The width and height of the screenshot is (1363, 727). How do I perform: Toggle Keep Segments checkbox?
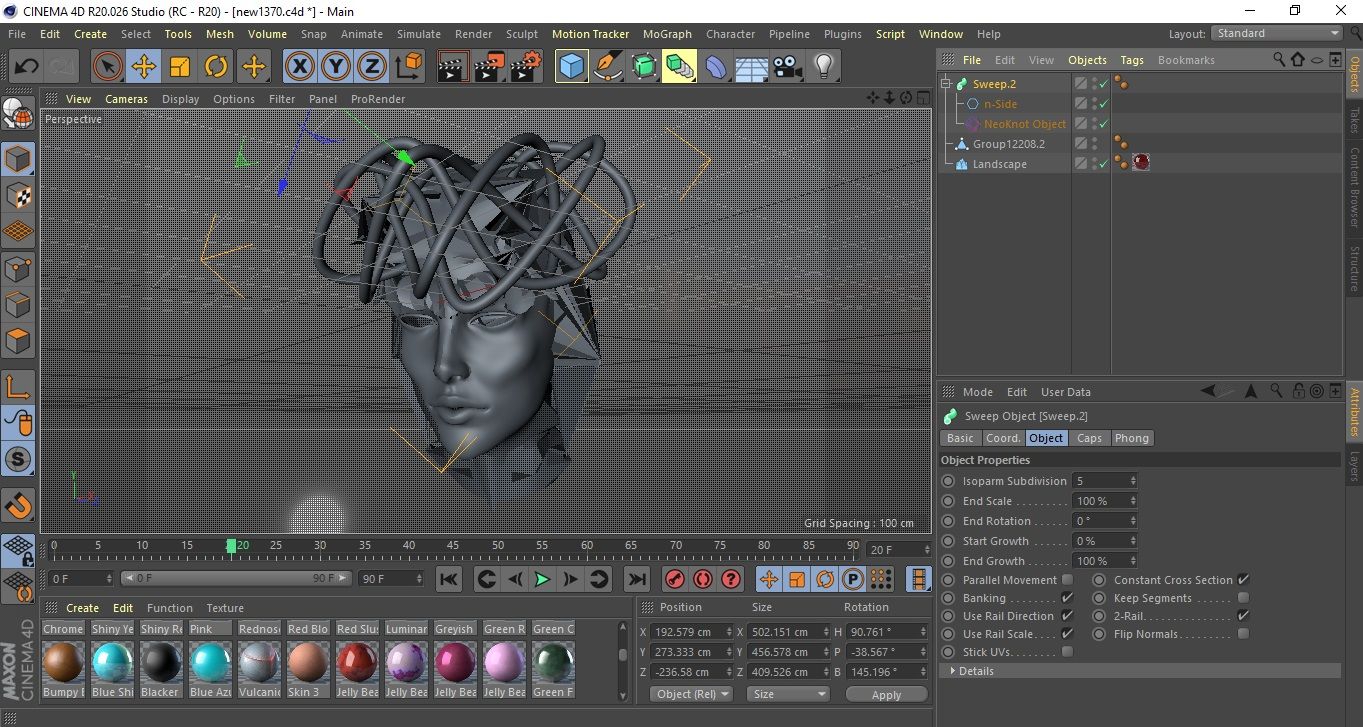tap(1243, 598)
